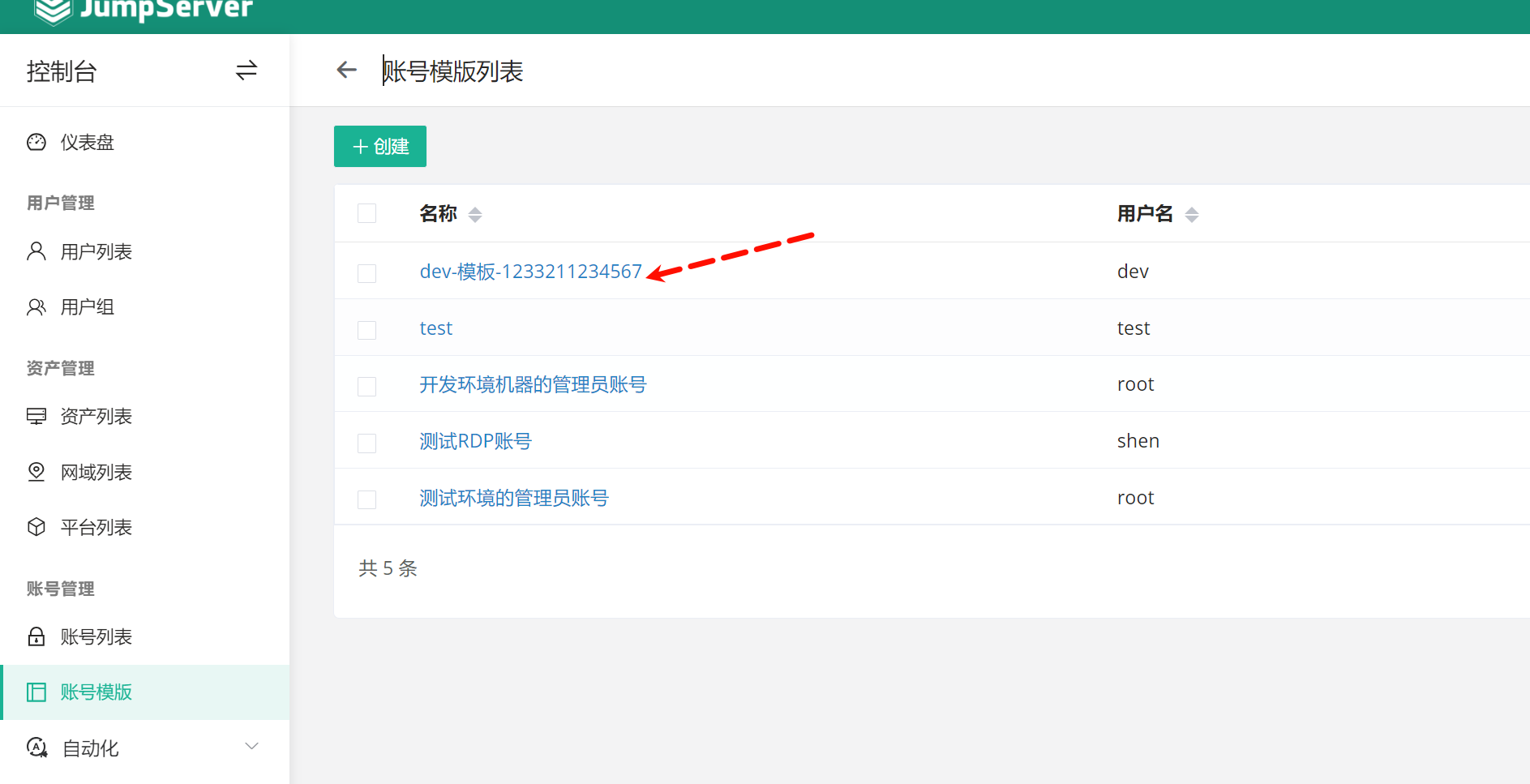The image size is (1530, 784).
Task: Click the console switch arrows icon
Action: (246, 71)
